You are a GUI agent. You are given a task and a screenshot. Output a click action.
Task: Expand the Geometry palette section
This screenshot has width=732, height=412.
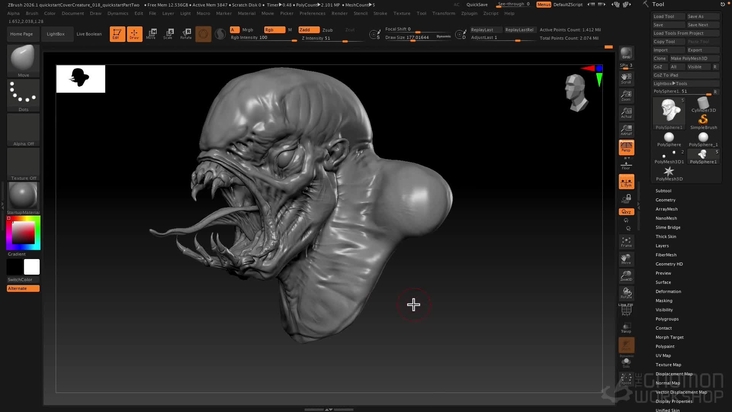(665, 200)
